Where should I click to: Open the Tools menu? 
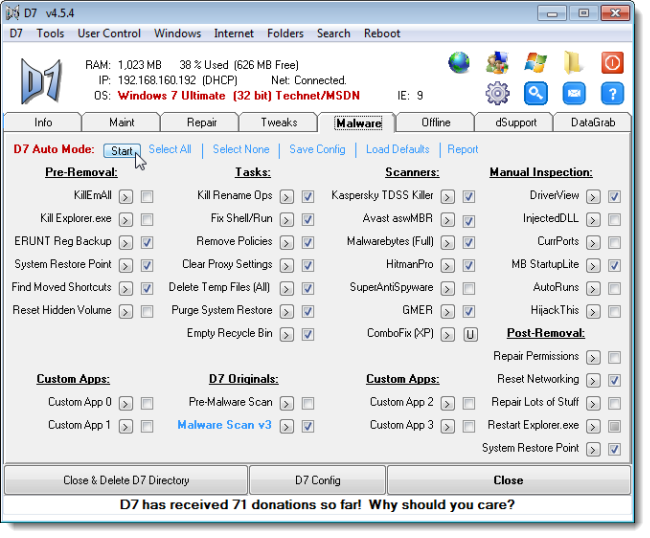(x=50, y=33)
